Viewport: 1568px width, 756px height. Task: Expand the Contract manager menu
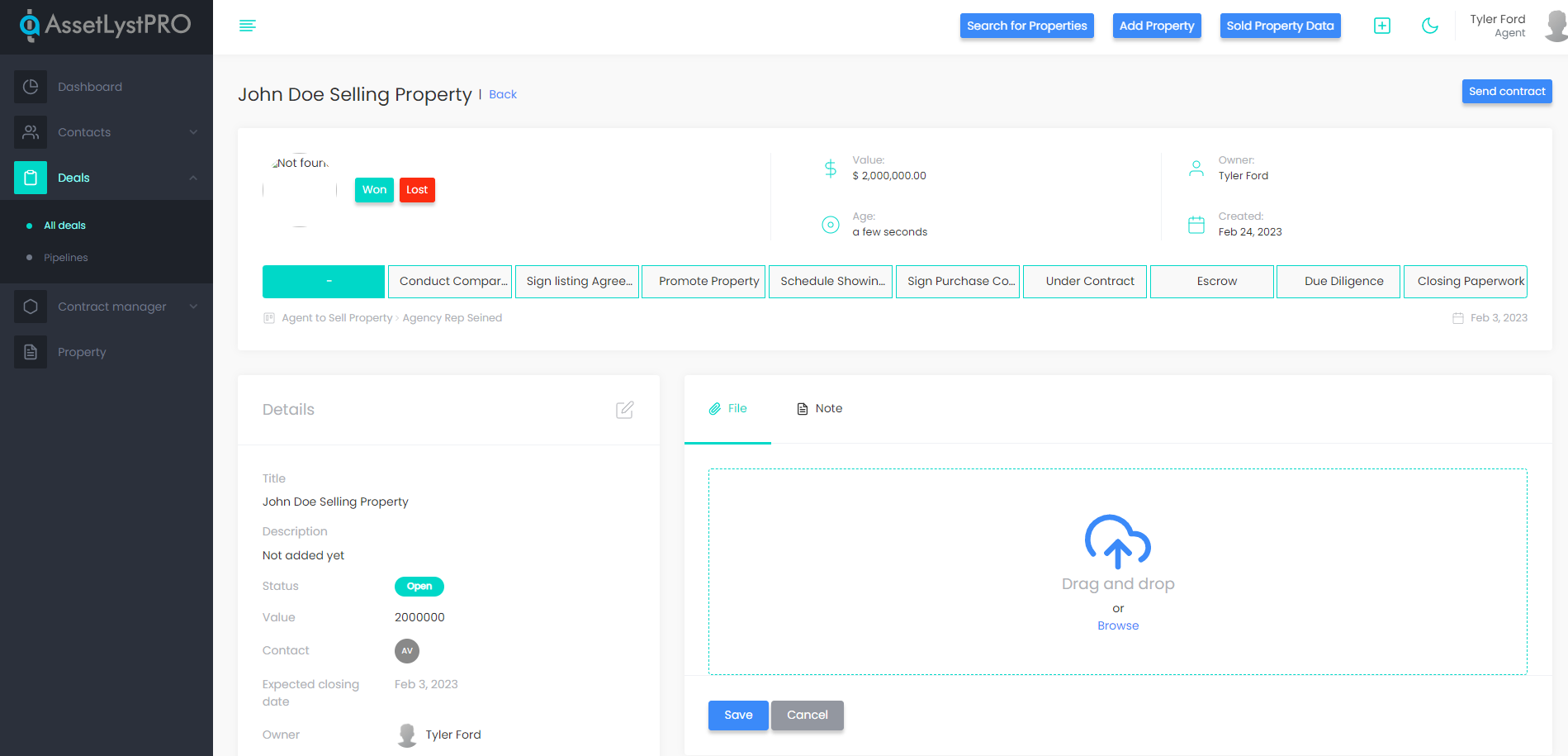[107, 307]
